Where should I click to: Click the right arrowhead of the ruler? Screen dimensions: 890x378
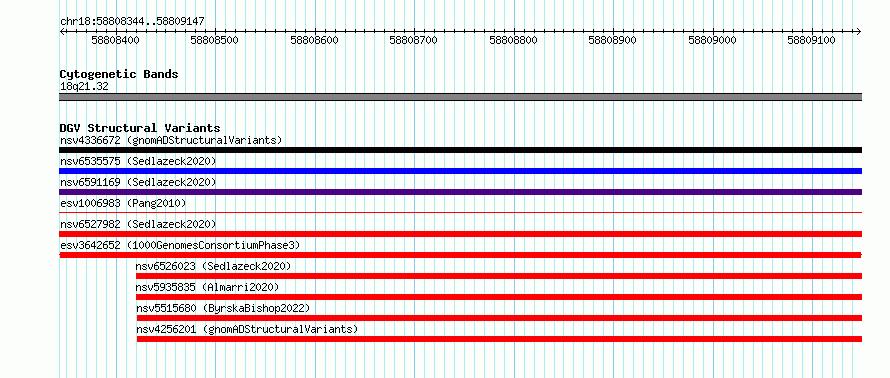click(859, 31)
